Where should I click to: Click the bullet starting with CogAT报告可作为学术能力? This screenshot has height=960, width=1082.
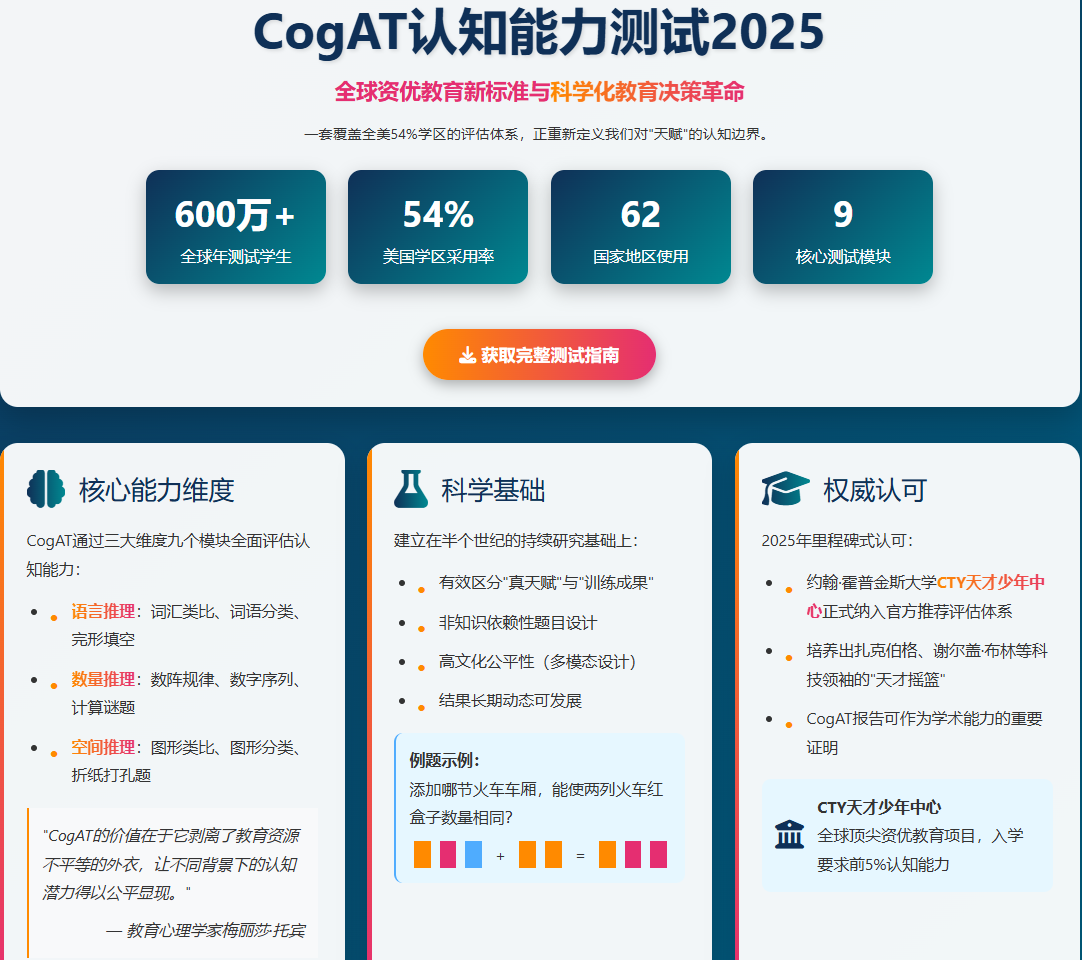(x=924, y=733)
